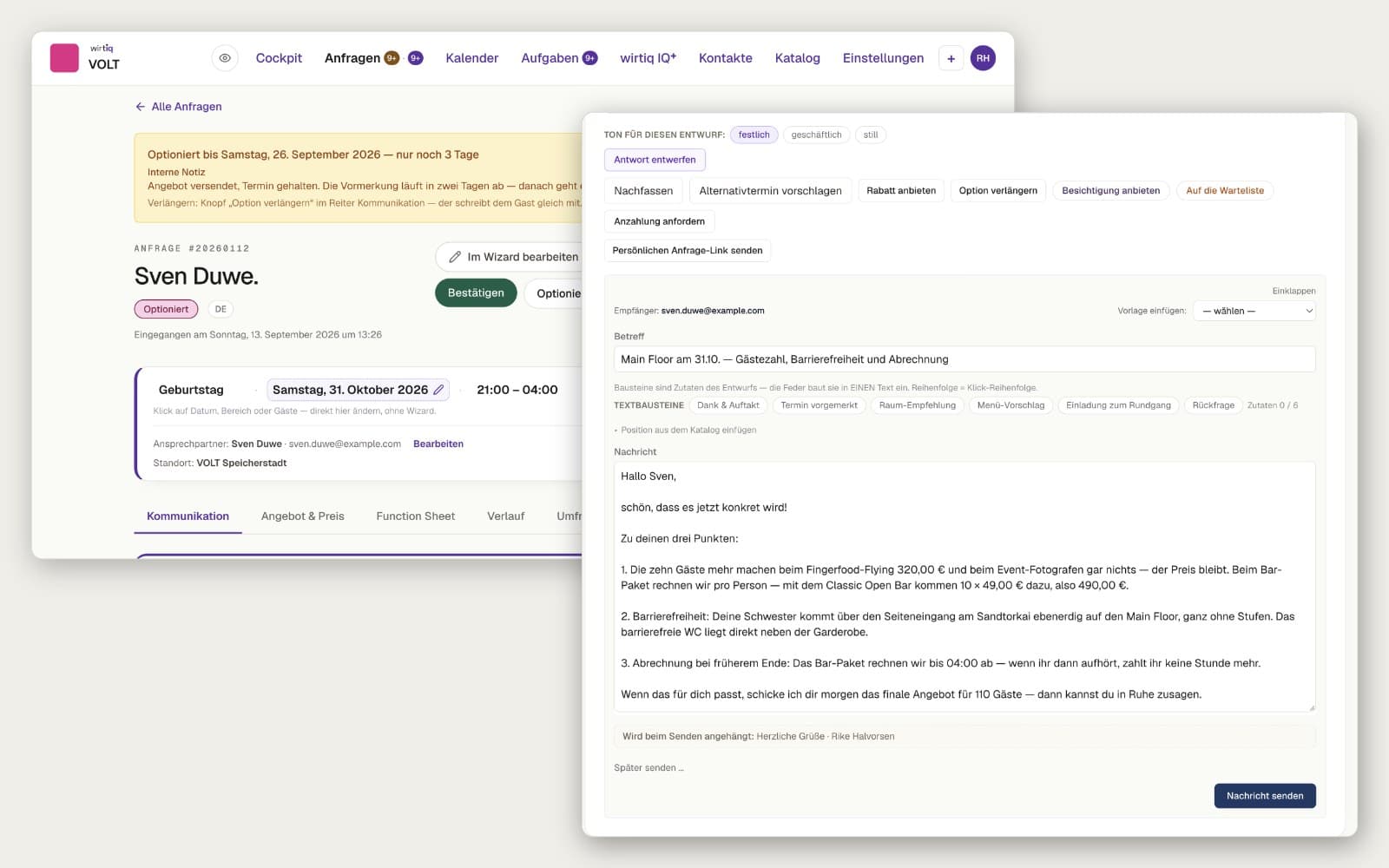
Task: Click the pencil icon next to the date
Action: coord(438,390)
